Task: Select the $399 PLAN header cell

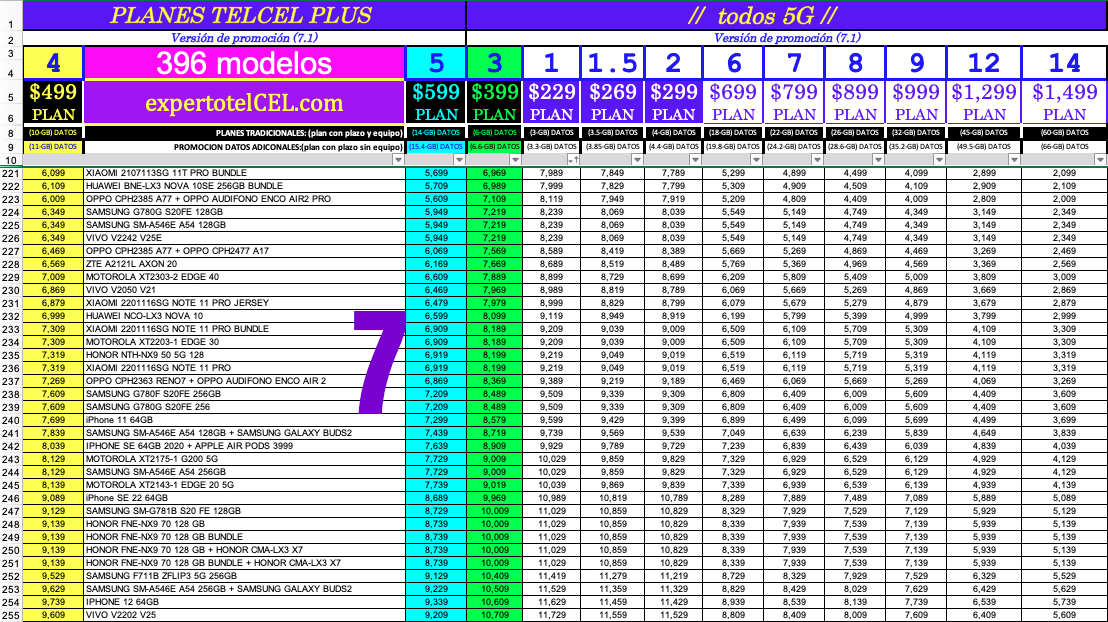Action: click(x=495, y=102)
